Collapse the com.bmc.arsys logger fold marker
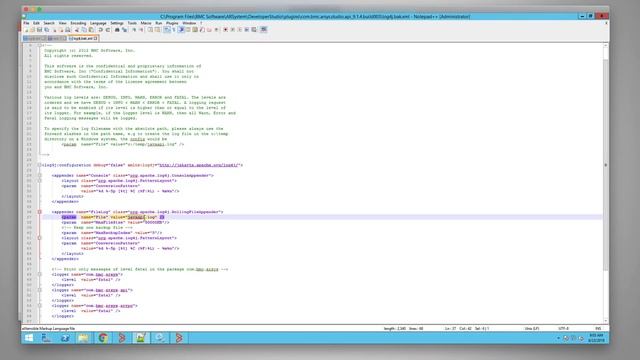Viewport: 640px width, 360px height. [40, 274]
